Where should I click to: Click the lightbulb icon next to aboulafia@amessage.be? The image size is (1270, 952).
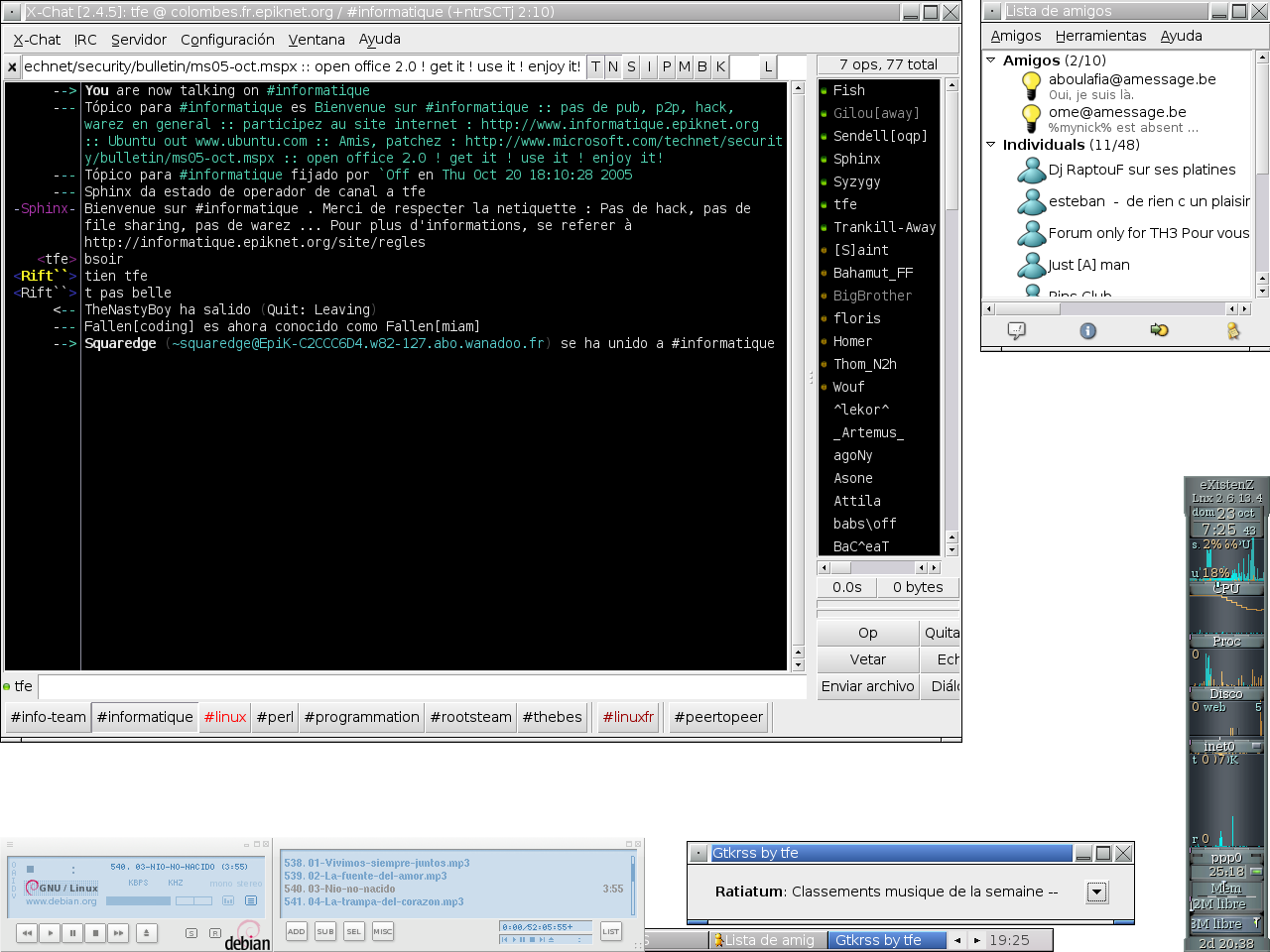(1032, 86)
